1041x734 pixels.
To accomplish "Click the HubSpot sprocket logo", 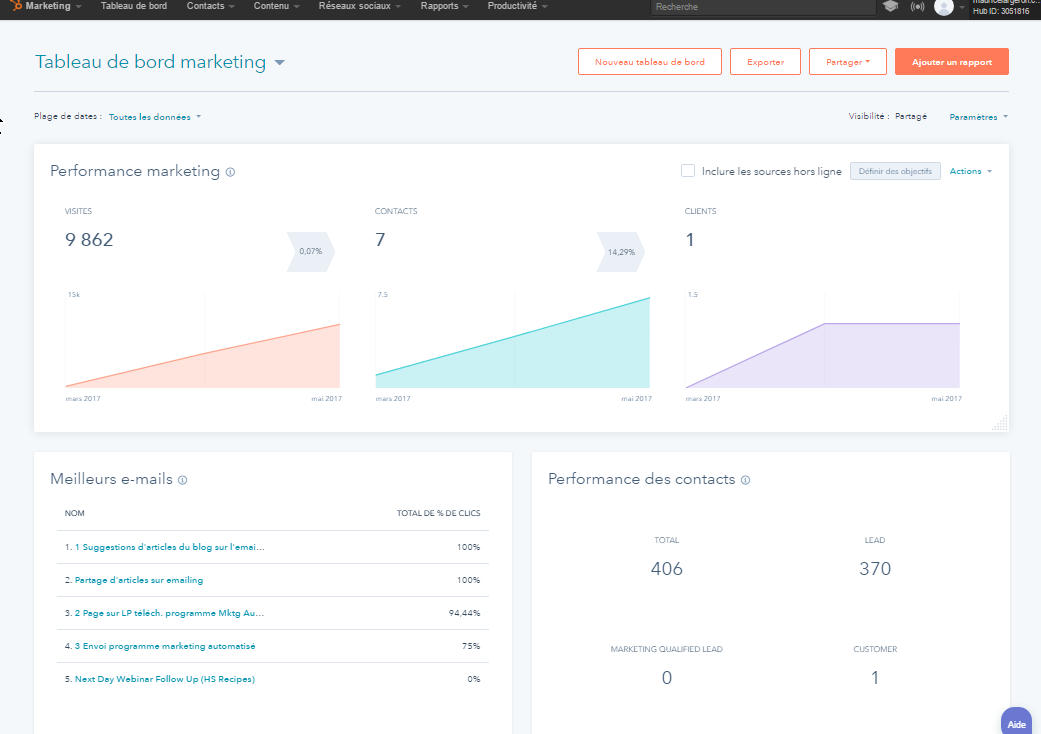I will [x=16, y=5].
